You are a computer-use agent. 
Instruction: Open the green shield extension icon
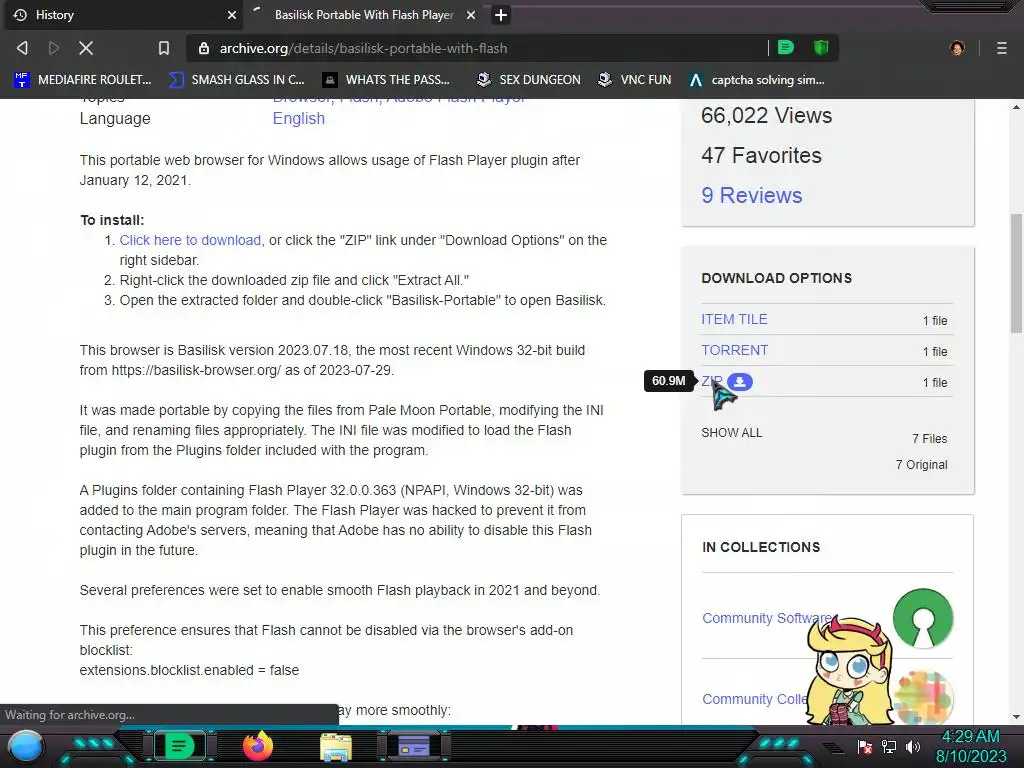821,48
